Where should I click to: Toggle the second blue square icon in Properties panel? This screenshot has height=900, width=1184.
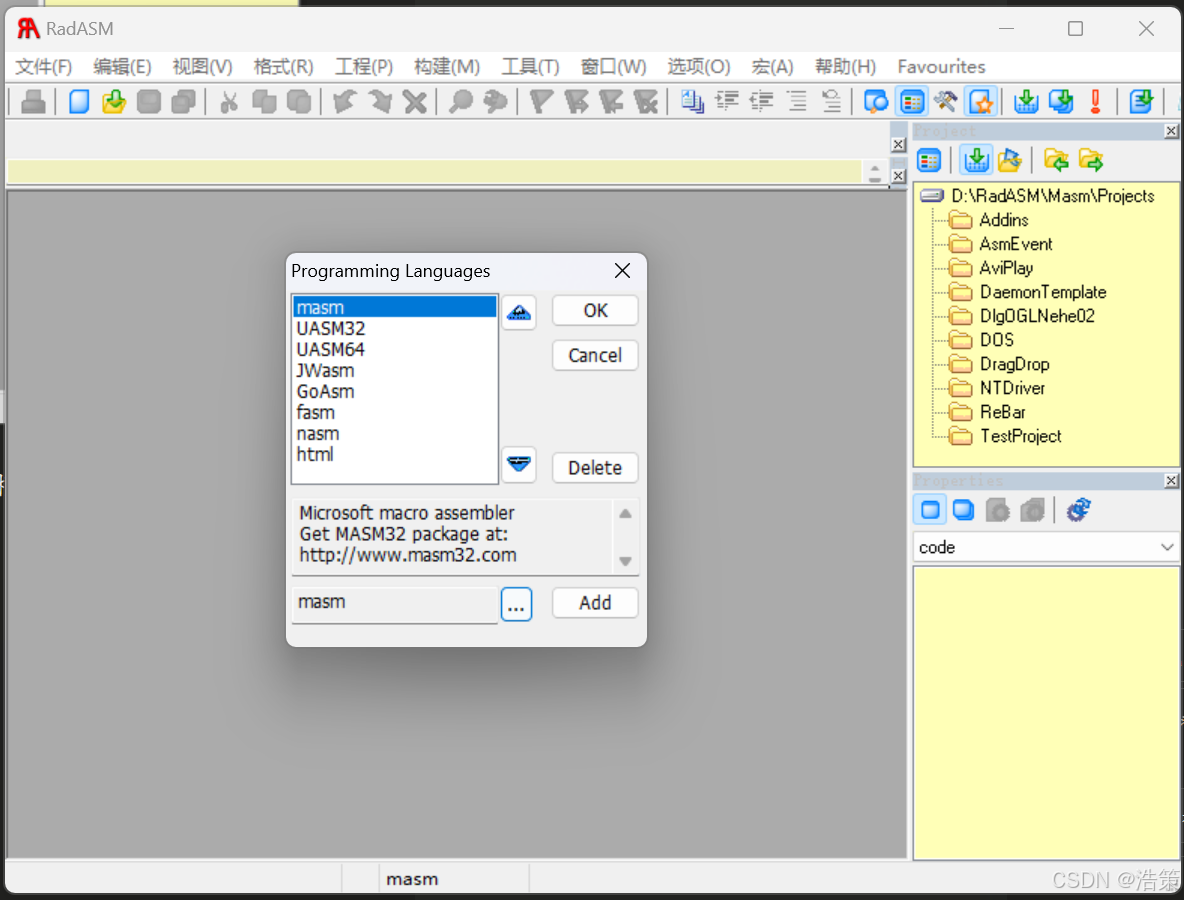(x=964, y=510)
